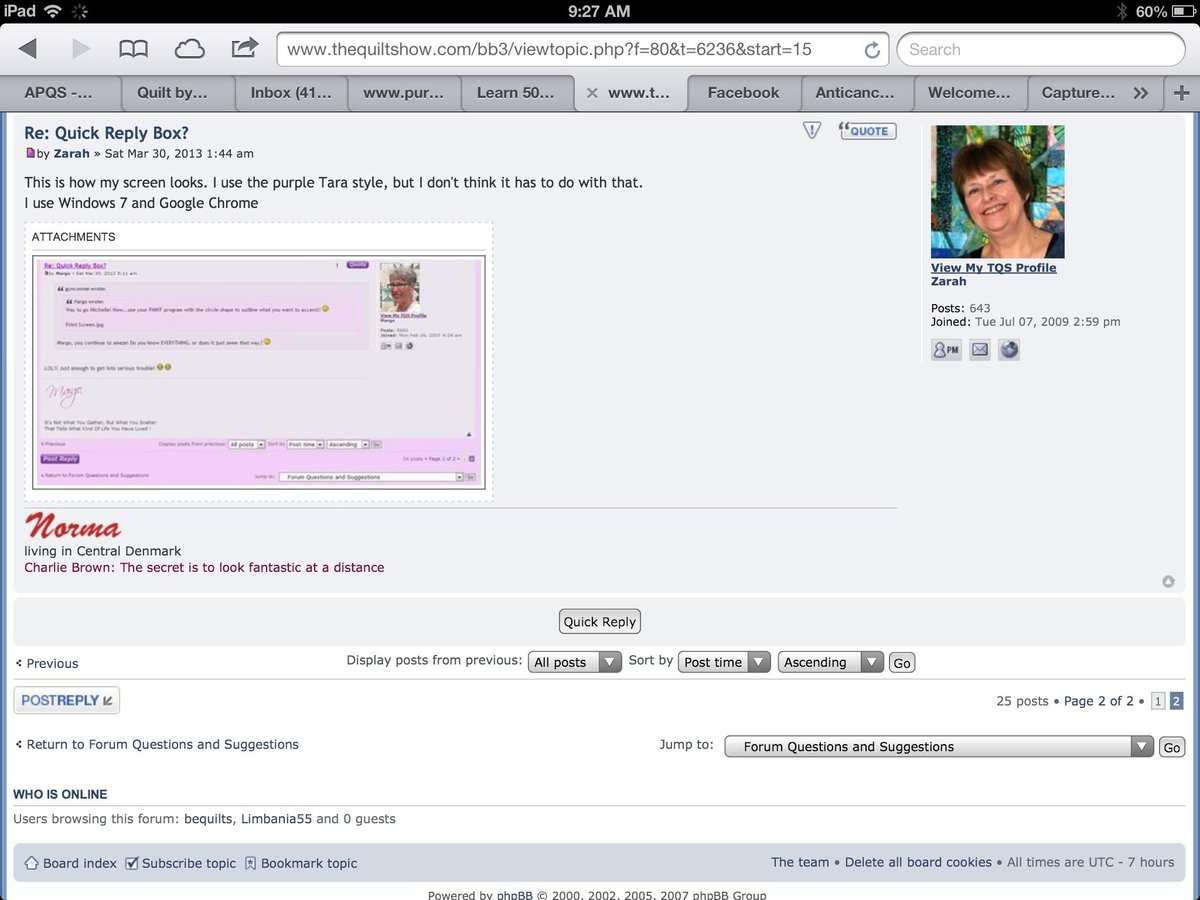1200x900 pixels.
Task: Expand the All posts dropdown
Action: click(x=574, y=662)
